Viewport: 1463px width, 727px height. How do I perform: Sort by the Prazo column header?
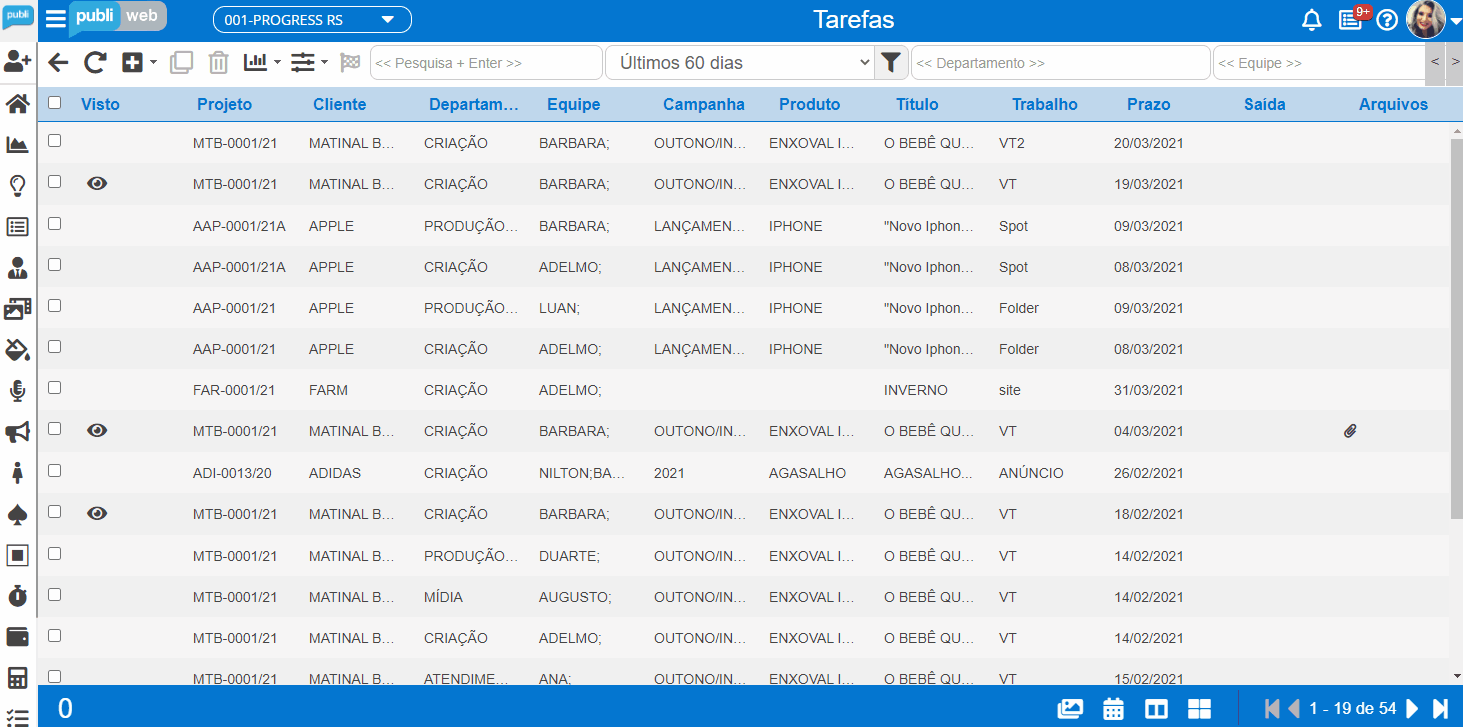(x=1148, y=104)
